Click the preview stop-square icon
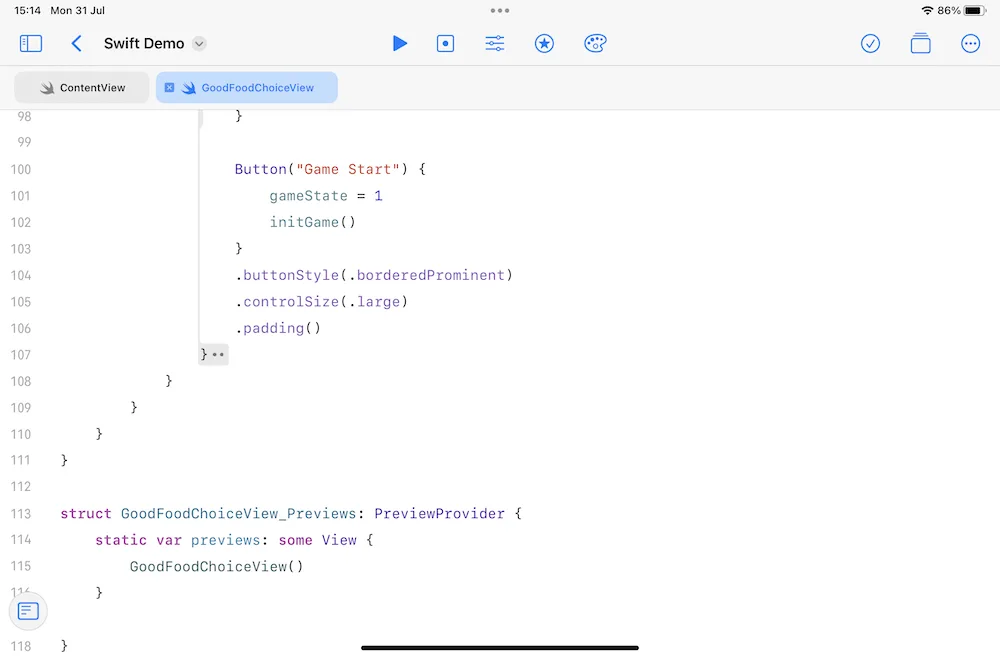Image resolution: width=1000 pixels, height=657 pixels. coord(445,43)
